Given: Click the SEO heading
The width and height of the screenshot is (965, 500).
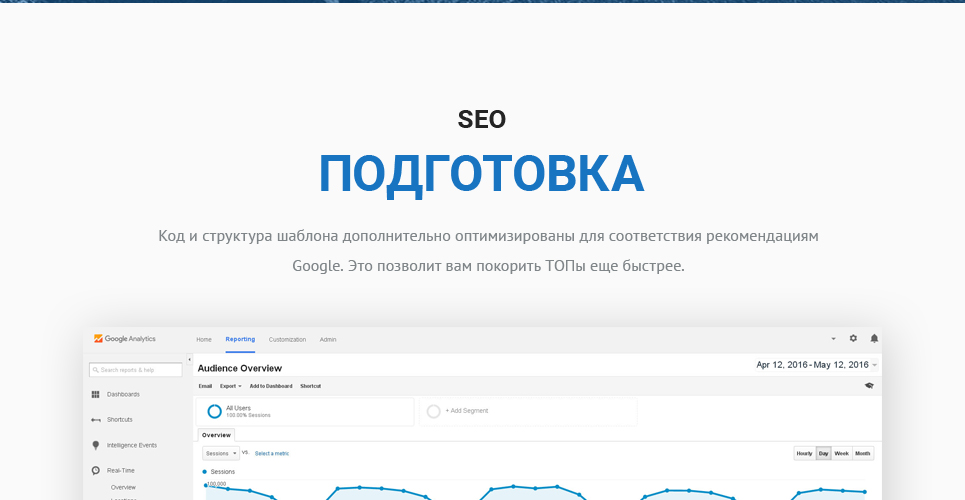Looking at the screenshot, I should click(x=482, y=119).
